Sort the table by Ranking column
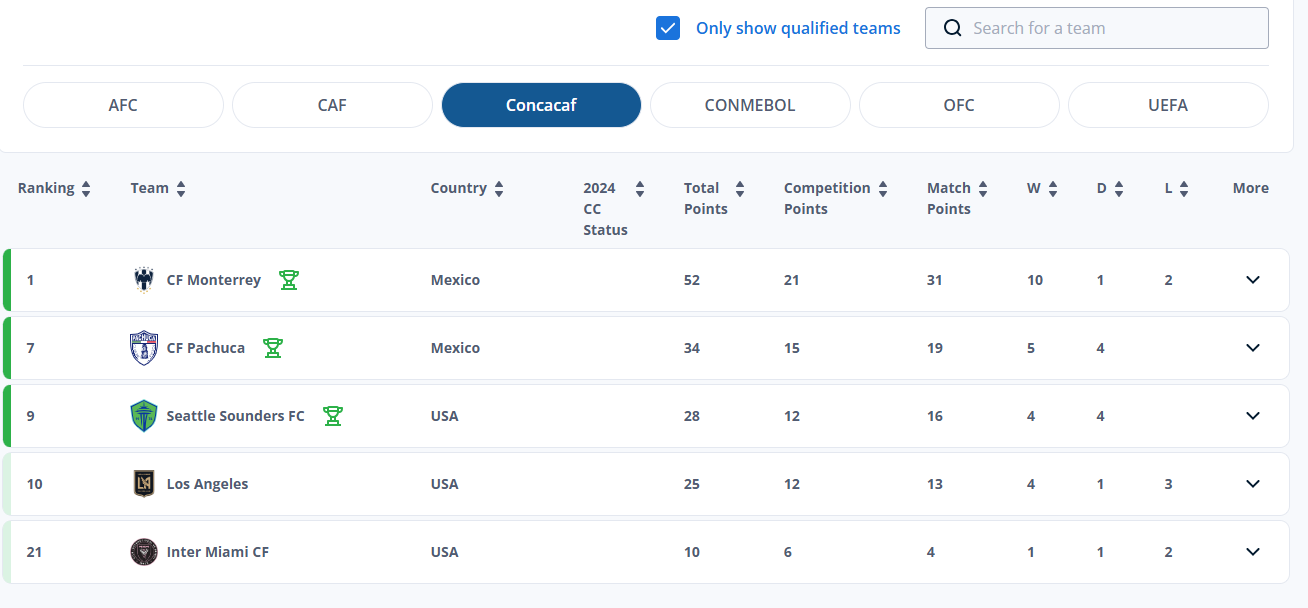Image resolution: width=1308 pixels, height=608 pixels. tap(86, 189)
